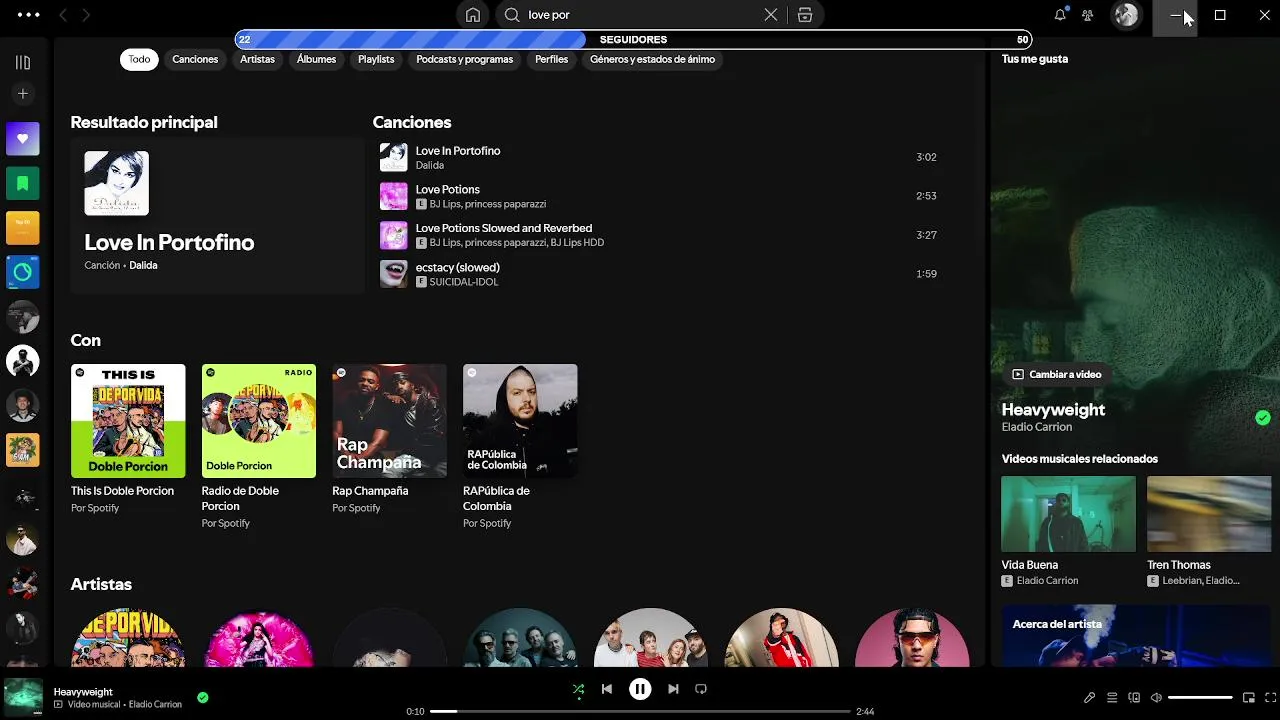Open the lyrics microphone icon

[1090, 698]
